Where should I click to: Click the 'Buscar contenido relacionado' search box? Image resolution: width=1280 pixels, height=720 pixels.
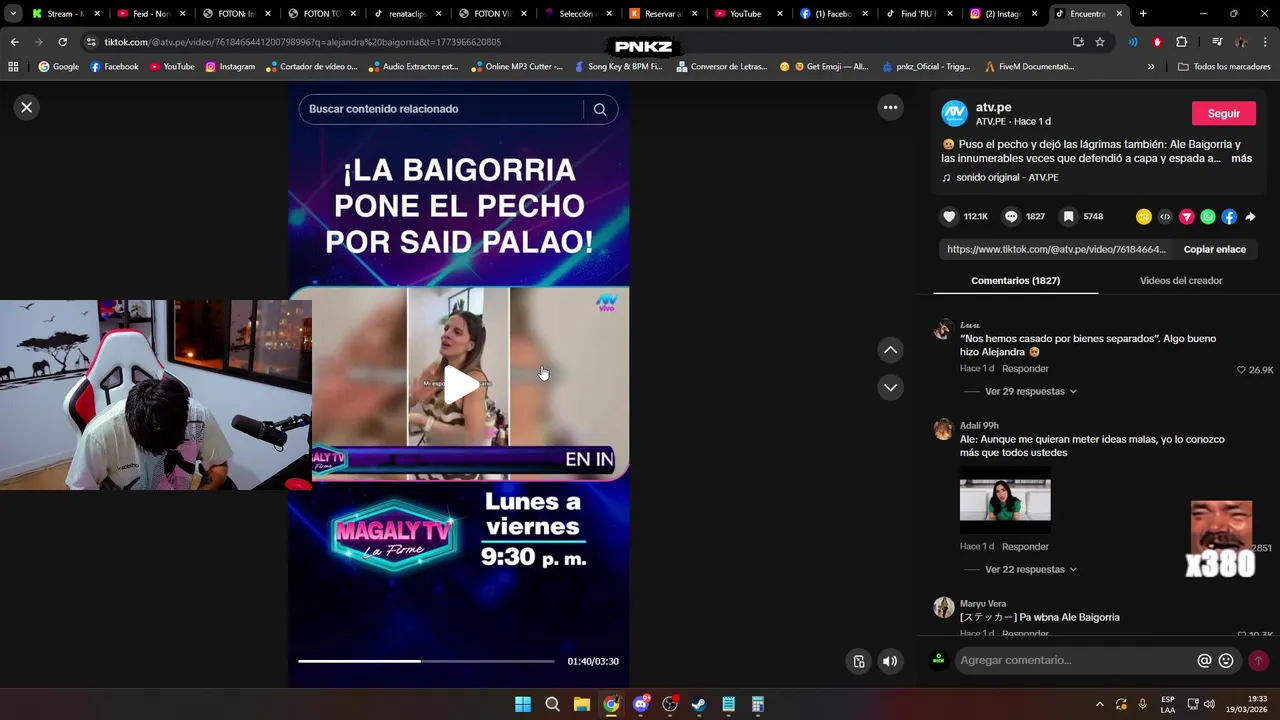[440, 109]
